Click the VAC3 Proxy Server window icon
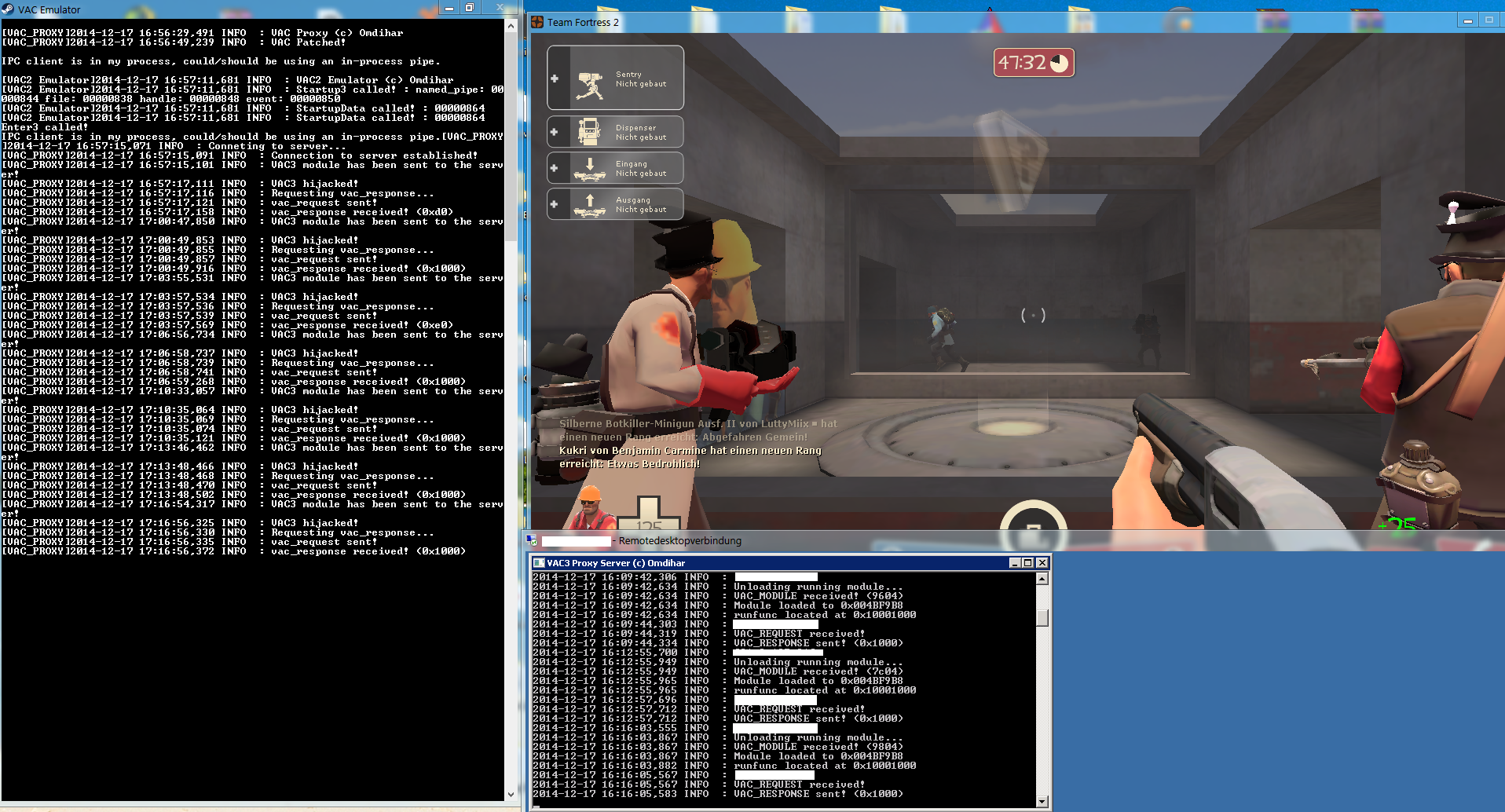This screenshot has height=812, width=1505. click(539, 563)
